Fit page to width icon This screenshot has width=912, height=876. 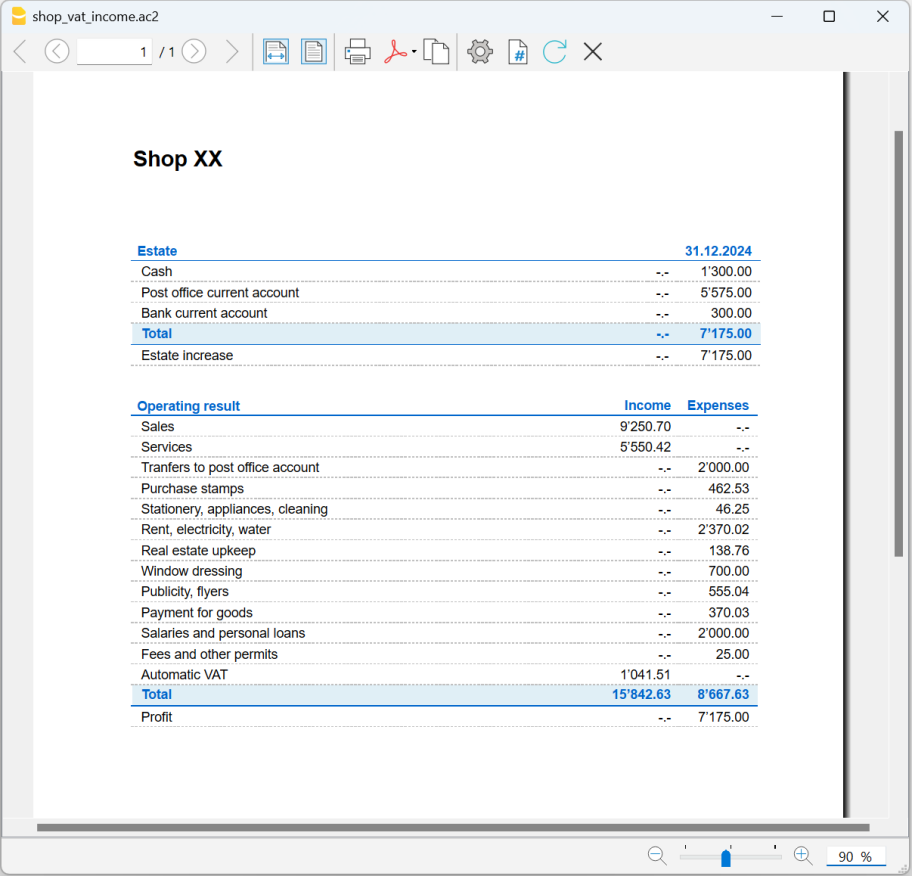(x=276, y=52)
